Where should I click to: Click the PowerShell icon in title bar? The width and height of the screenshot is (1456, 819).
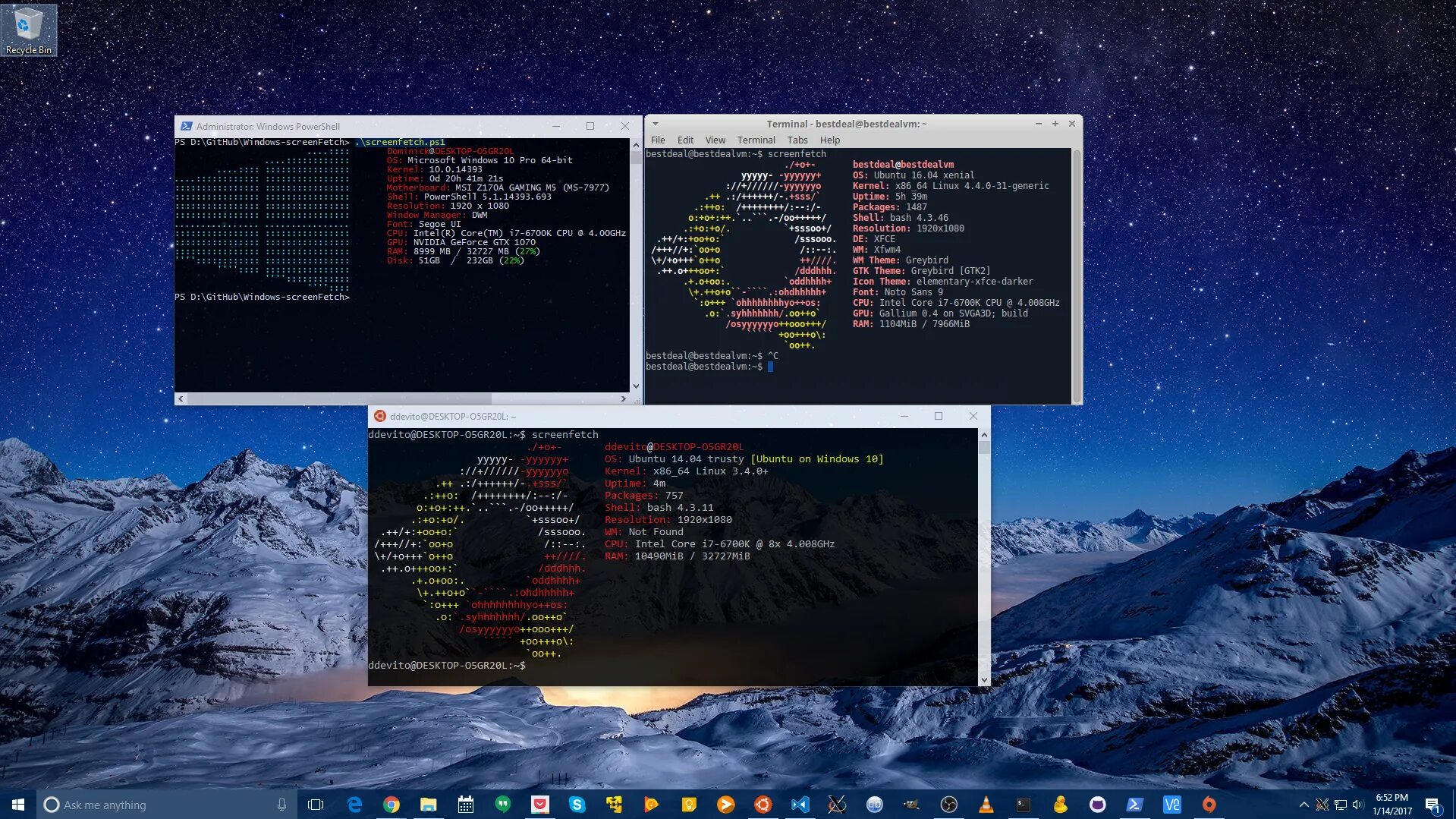tap(186, 126)
